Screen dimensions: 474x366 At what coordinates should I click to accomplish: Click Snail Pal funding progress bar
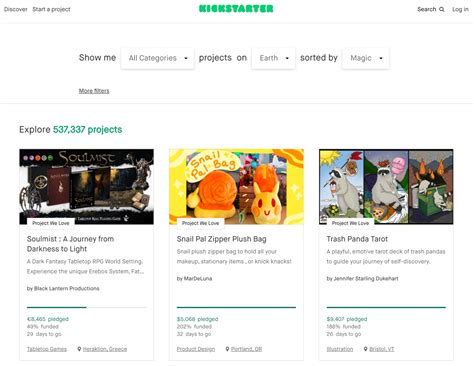[x=236, y=307]
